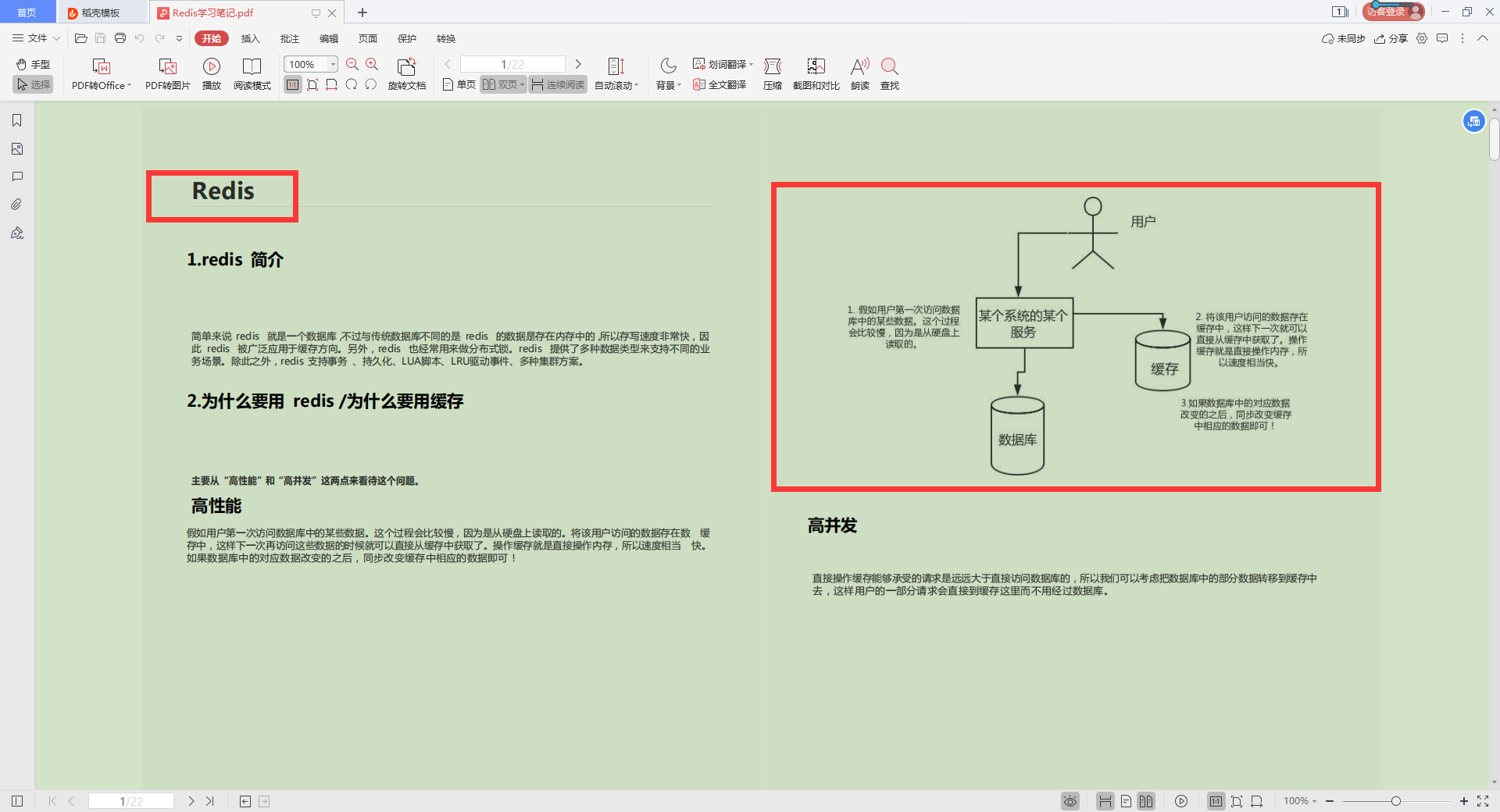Enter fullscreen from status bar icon

click(x=1483, y=801)
